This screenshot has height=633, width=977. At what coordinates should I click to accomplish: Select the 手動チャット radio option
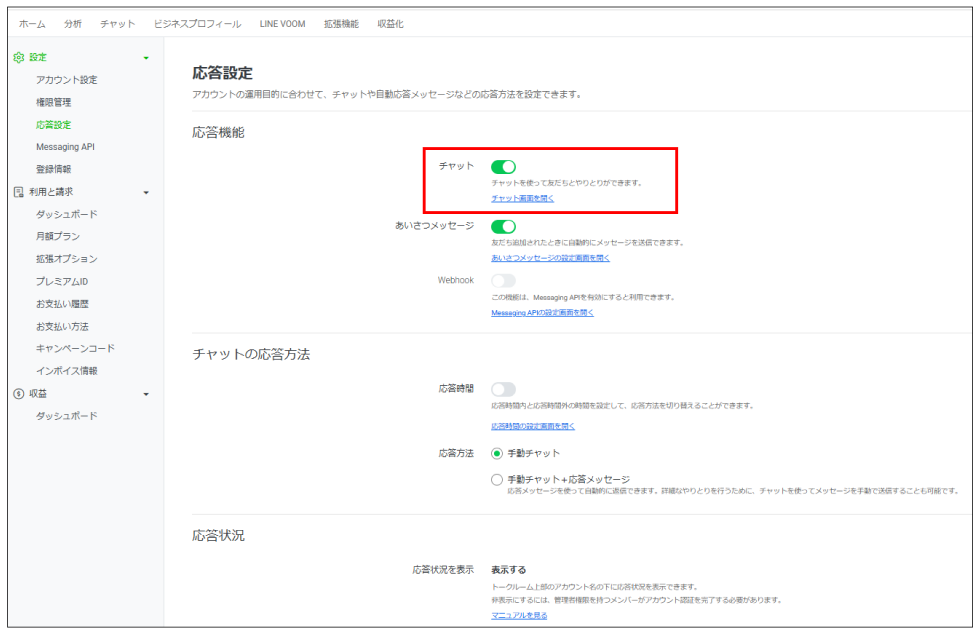point(497,454)
